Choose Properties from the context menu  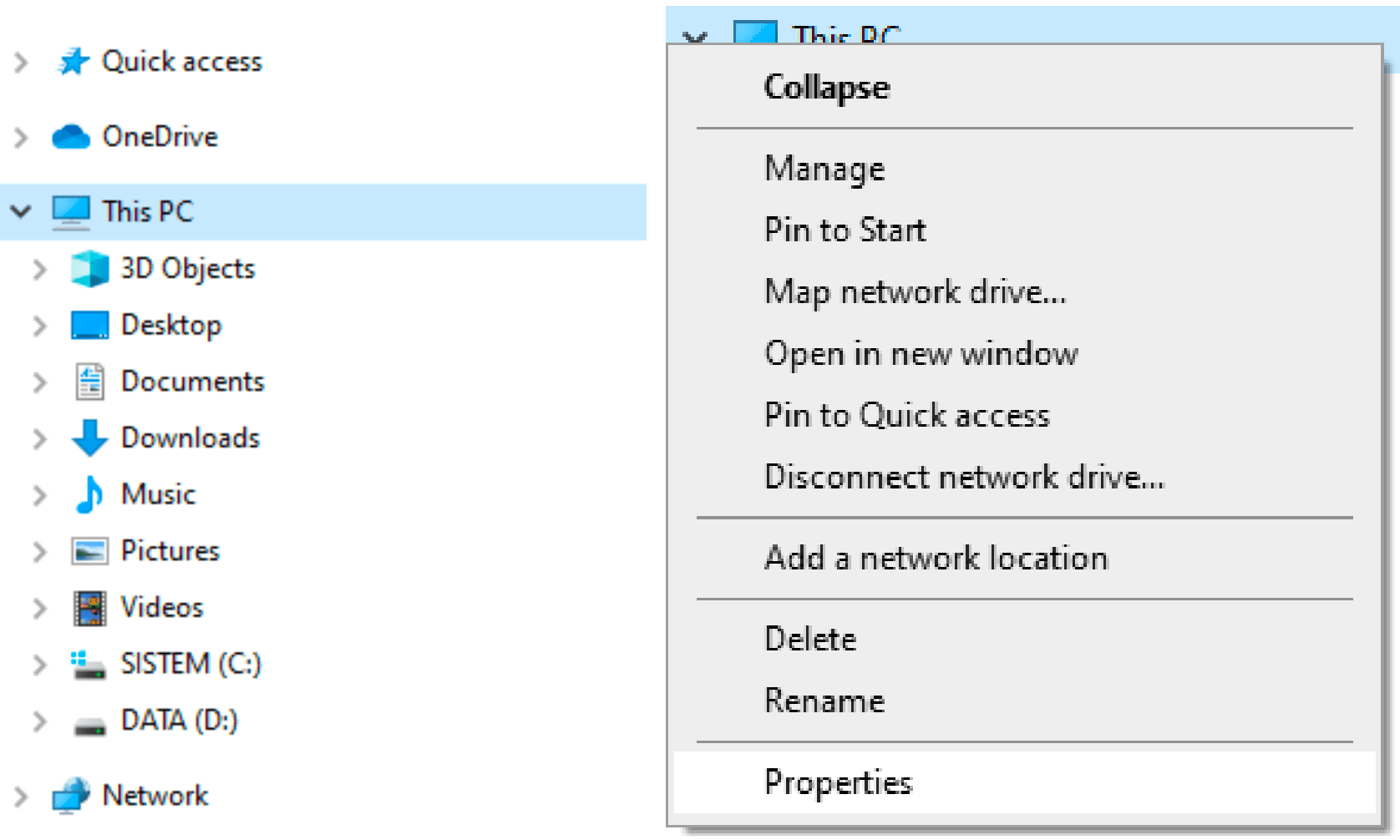pos(838,783)
